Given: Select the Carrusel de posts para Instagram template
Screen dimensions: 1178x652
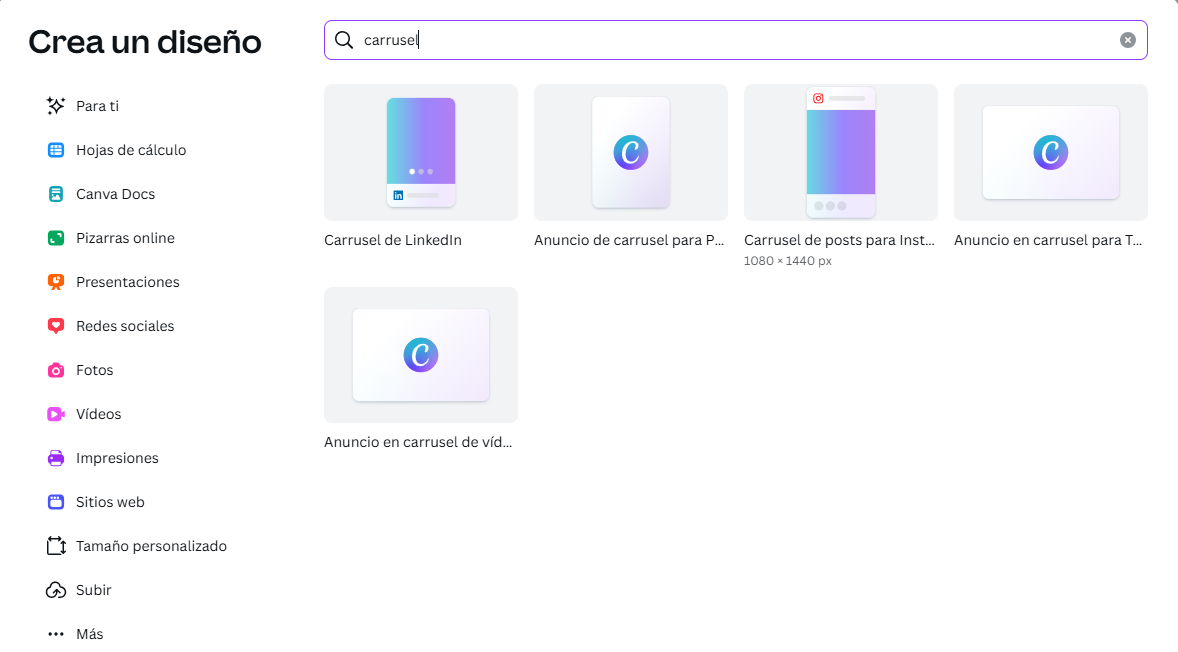Looking at the screenshot, I should [840, 152].
